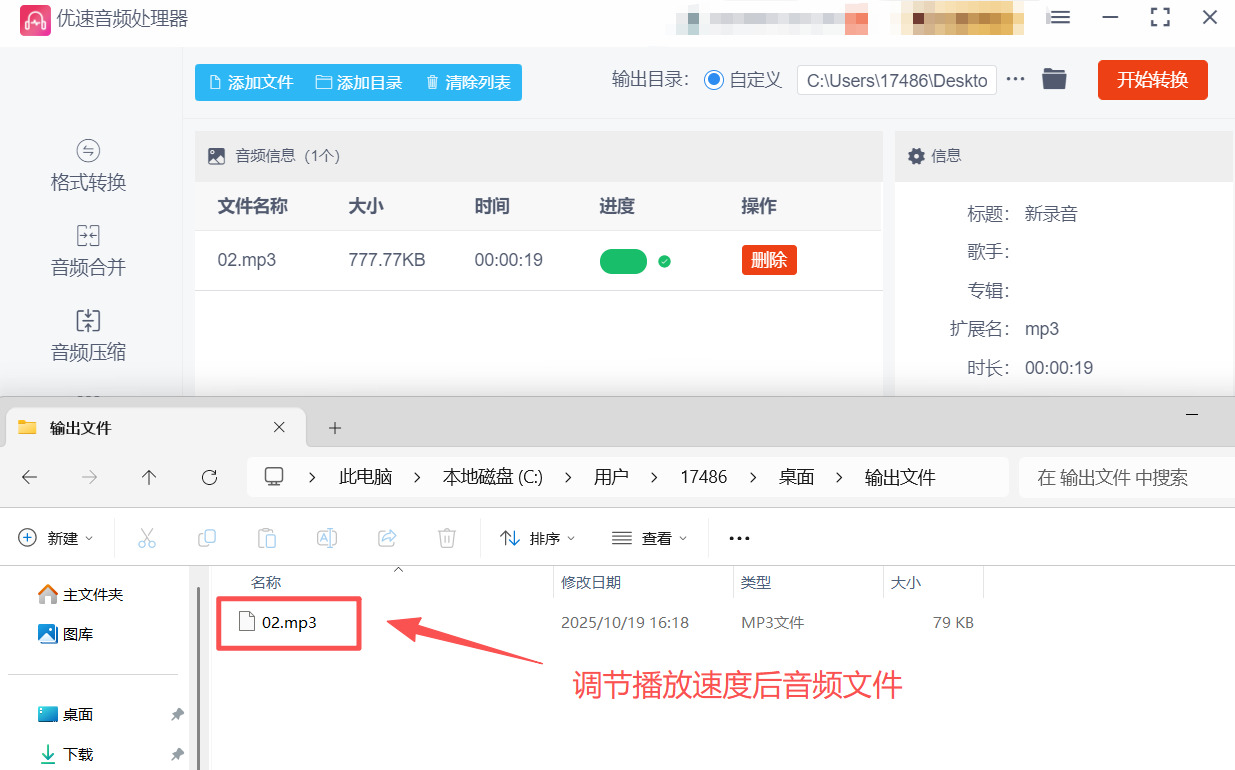Open the 格式转换 format conversion tool
The image size is (1235, 770).
(88, 167)
